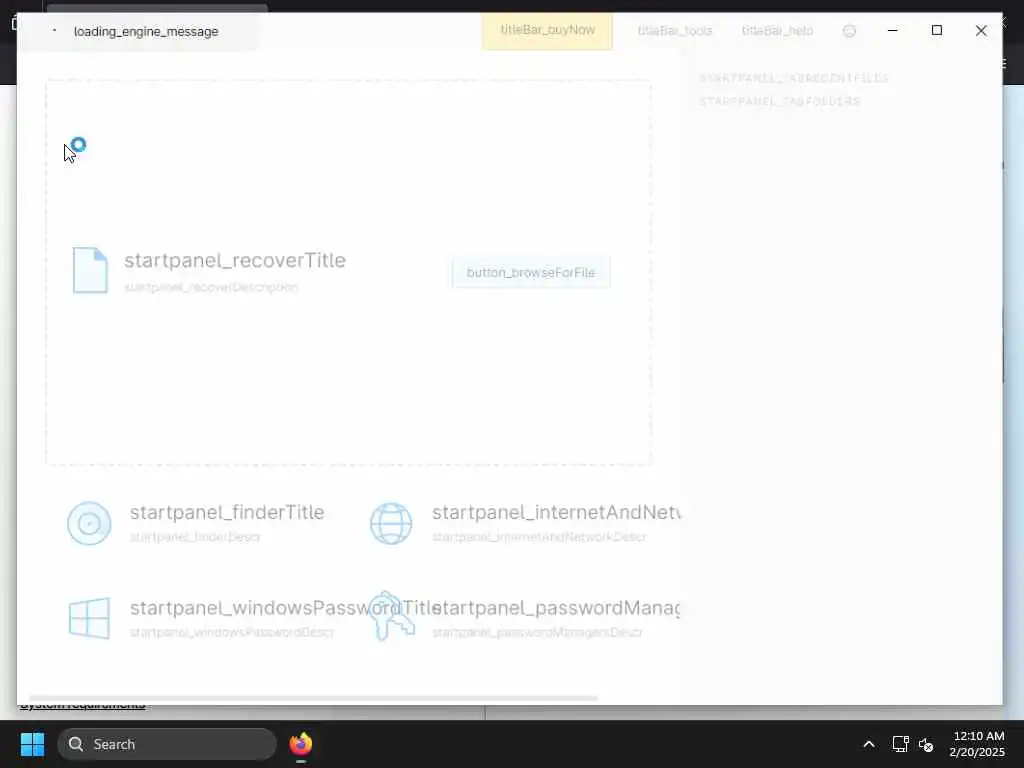Click startpanel_internetAndNetworkDescr subtitle text

[x=539, y=537]
